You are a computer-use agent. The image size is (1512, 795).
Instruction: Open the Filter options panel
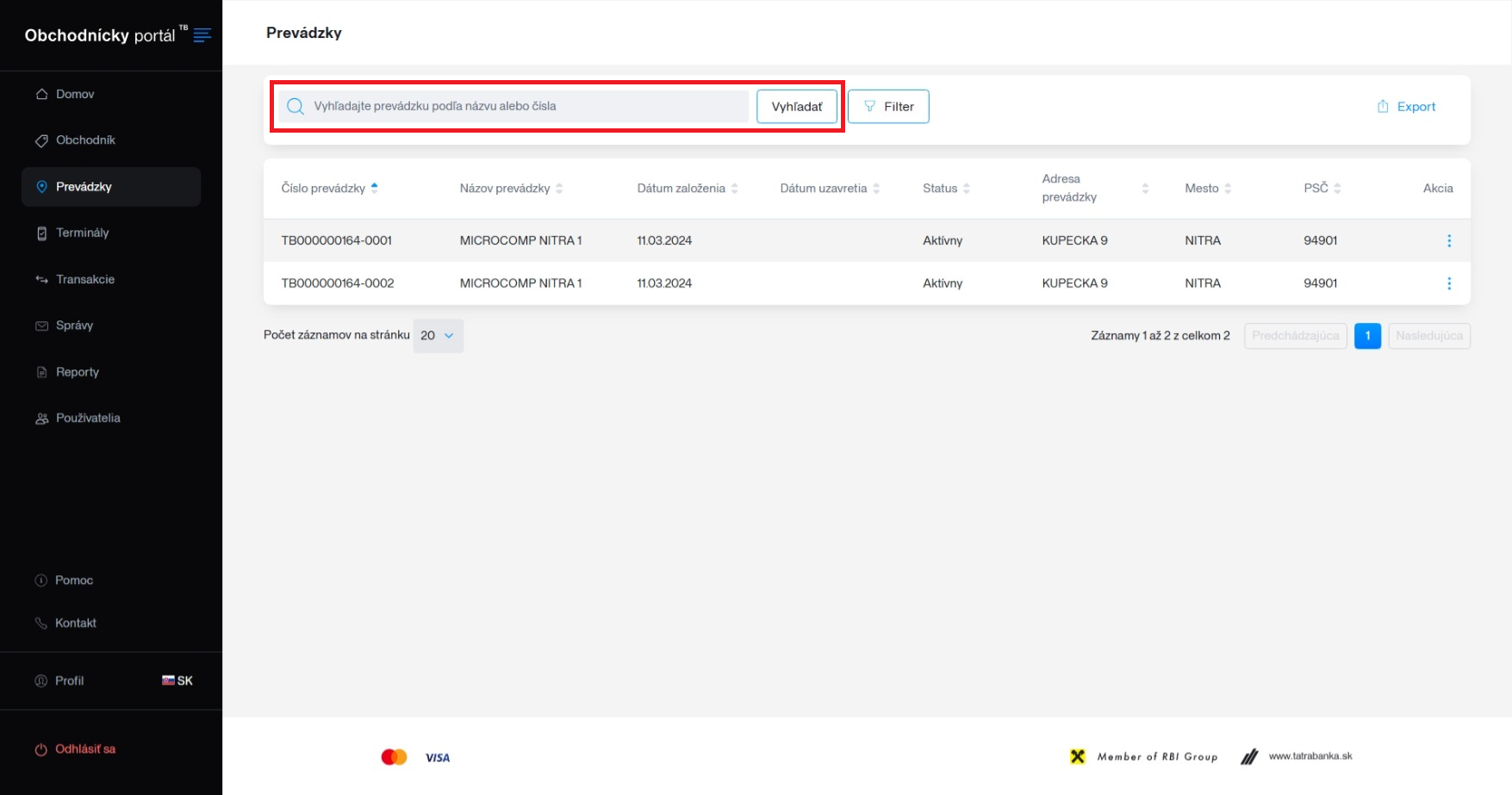(888, 107)
